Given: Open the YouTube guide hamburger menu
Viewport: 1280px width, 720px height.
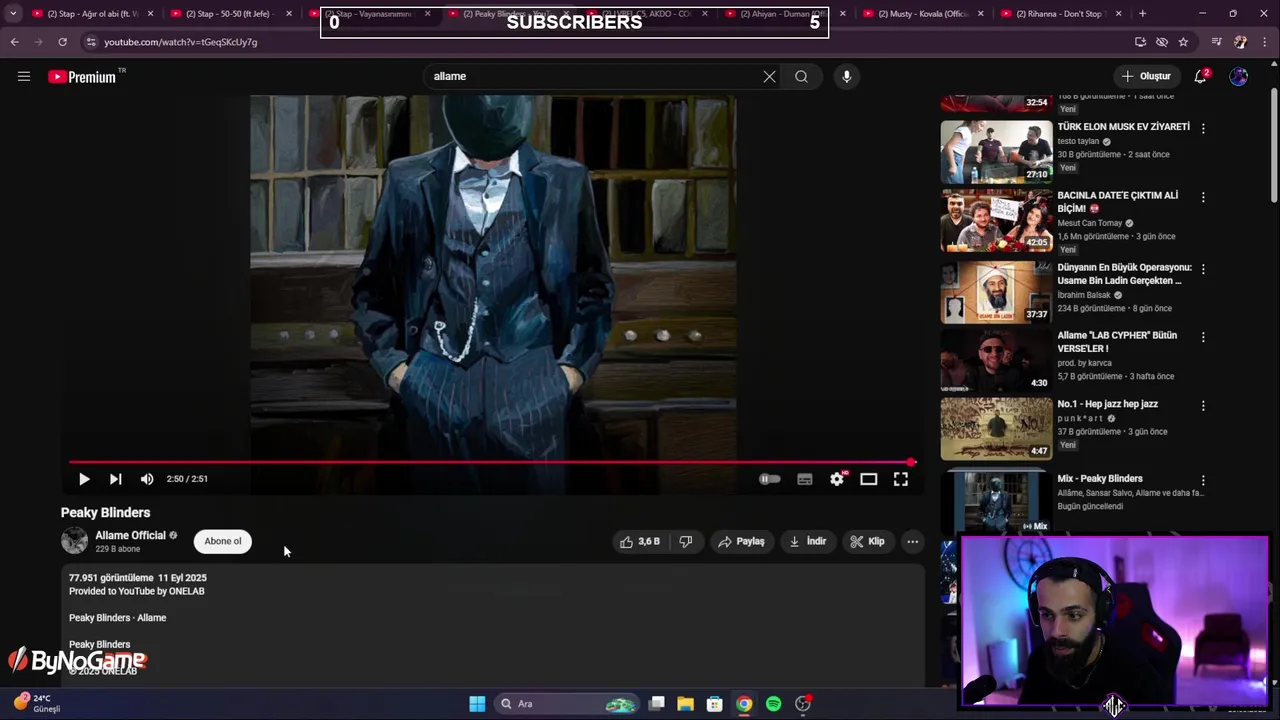Looking at the screenshot, I should [24, 76].
